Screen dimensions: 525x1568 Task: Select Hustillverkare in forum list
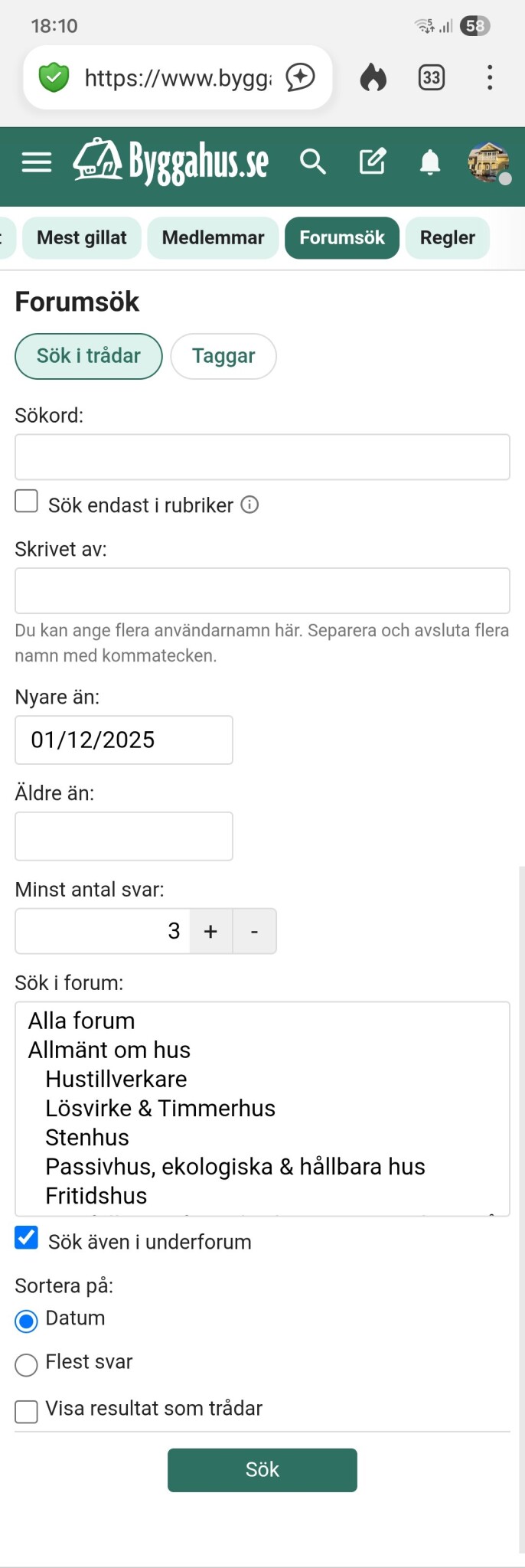tap(116, 1079)
